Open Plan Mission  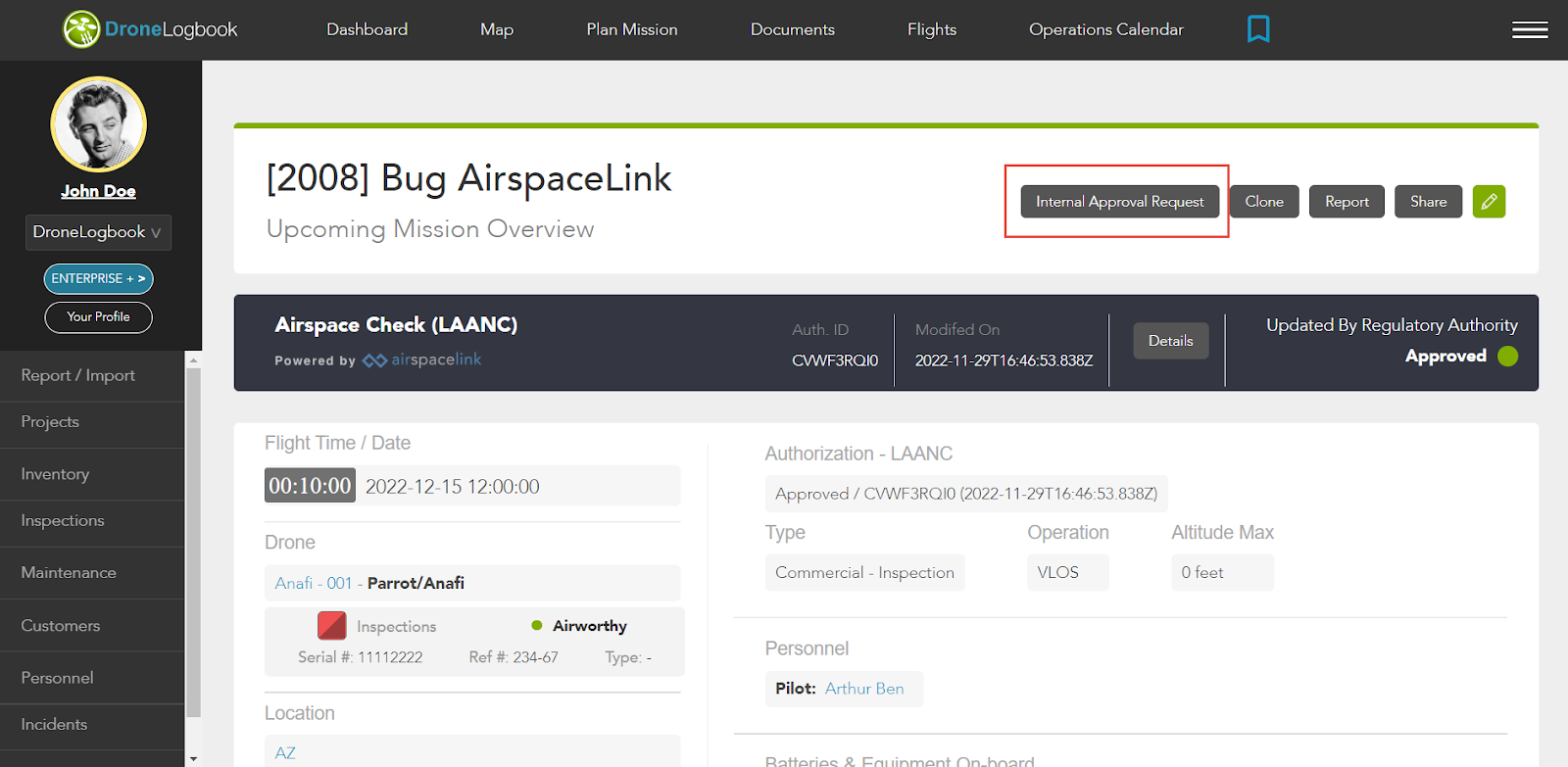(632, 29)
